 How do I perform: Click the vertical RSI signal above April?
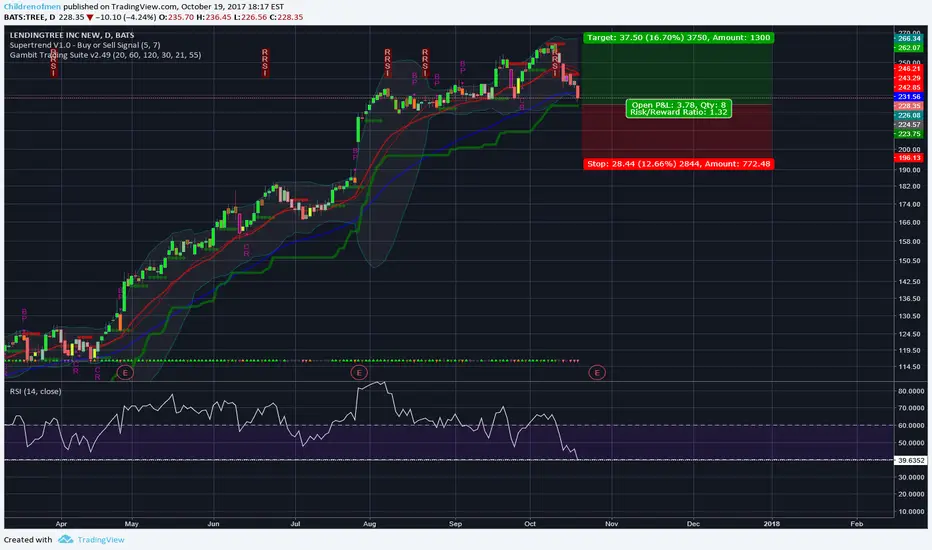coord(53,63)
